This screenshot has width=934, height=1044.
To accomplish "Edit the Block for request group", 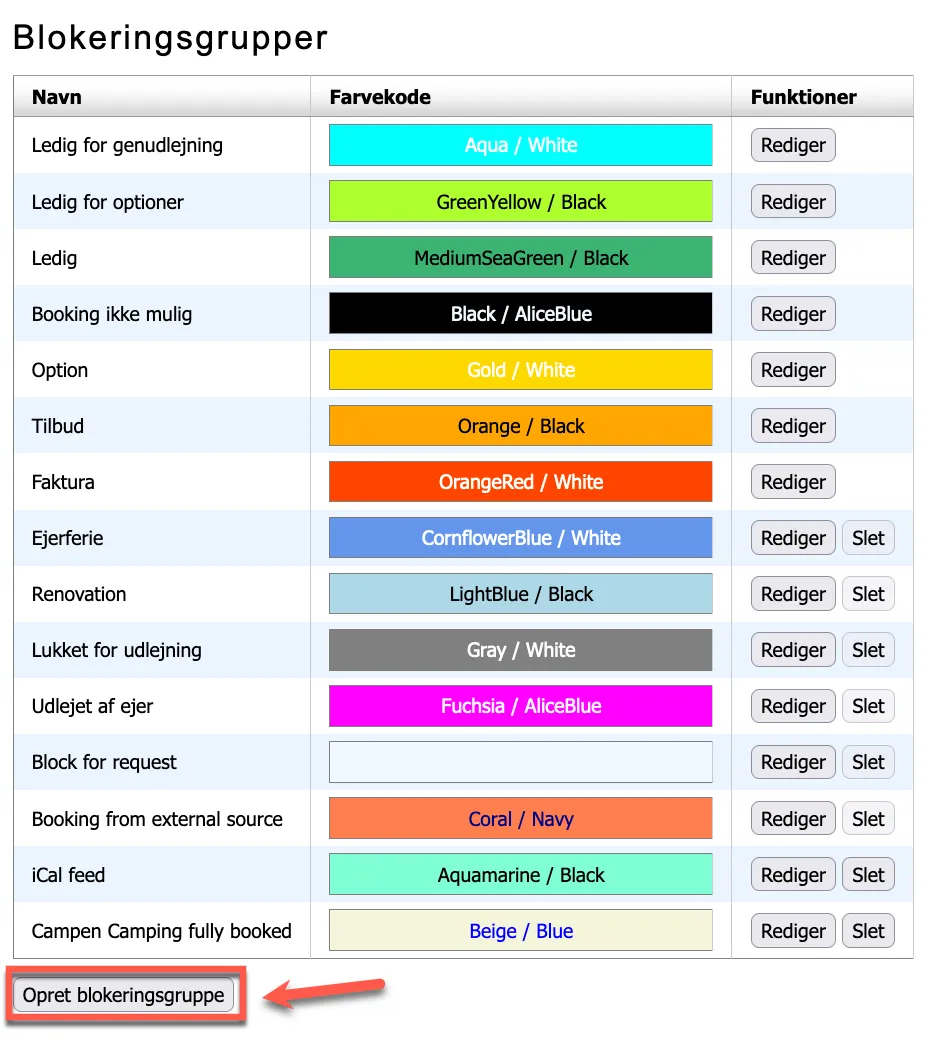I will pyautogui.click(x=793, y=762).
